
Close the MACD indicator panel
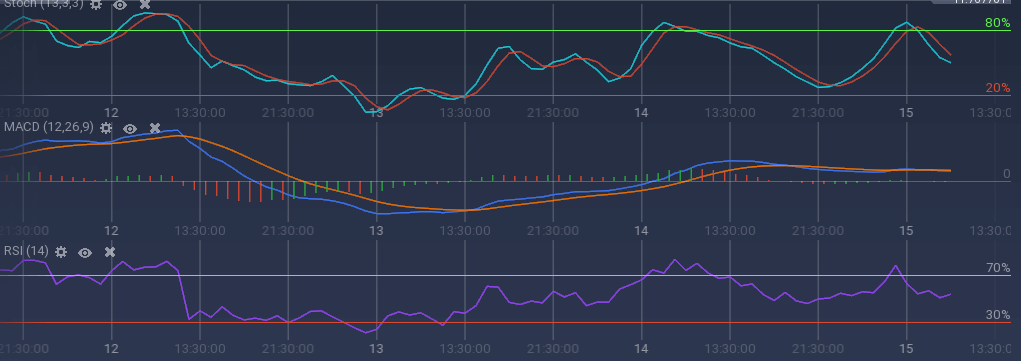[x=154, y=128]
